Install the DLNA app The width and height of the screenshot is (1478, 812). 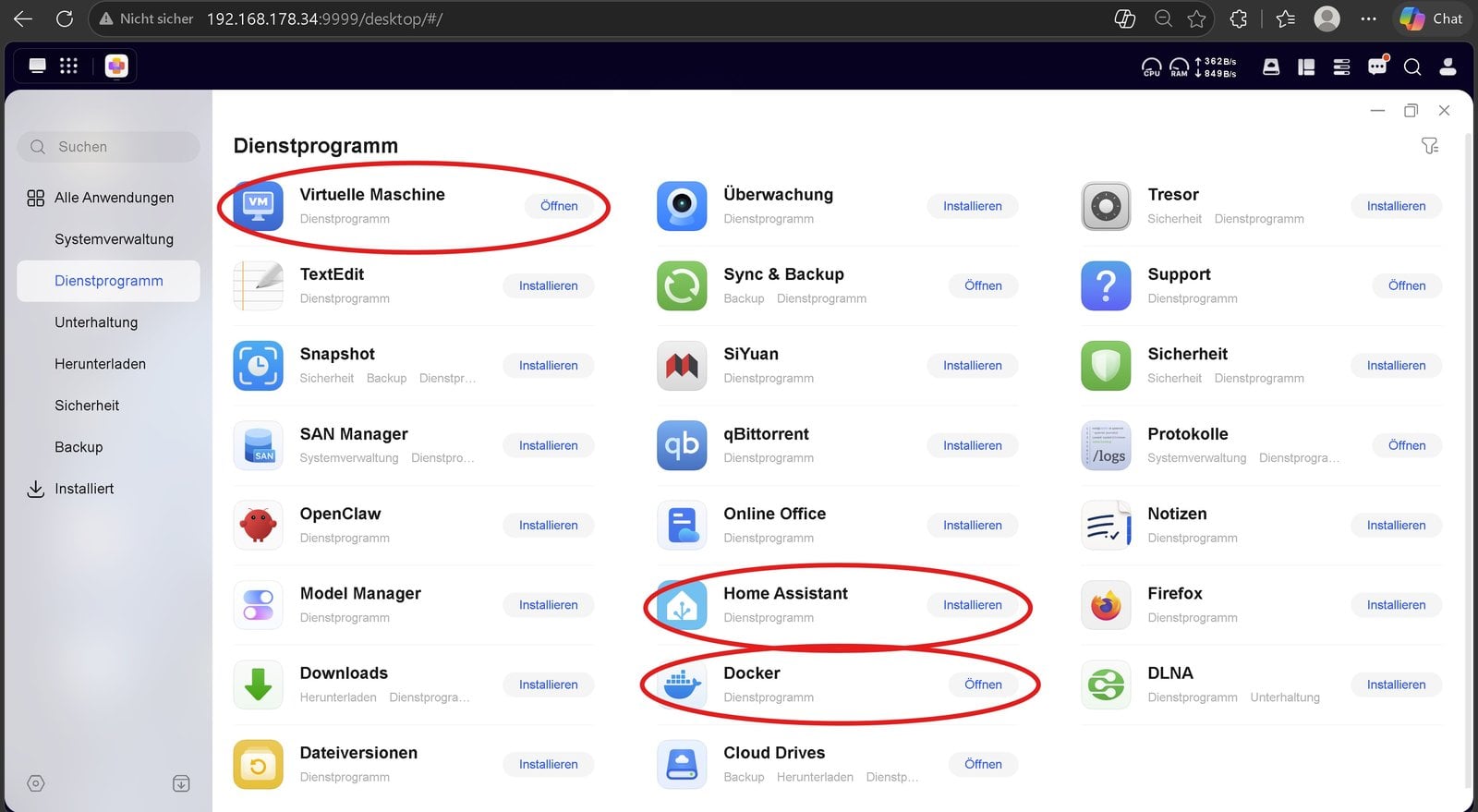tap(1397, 685)
